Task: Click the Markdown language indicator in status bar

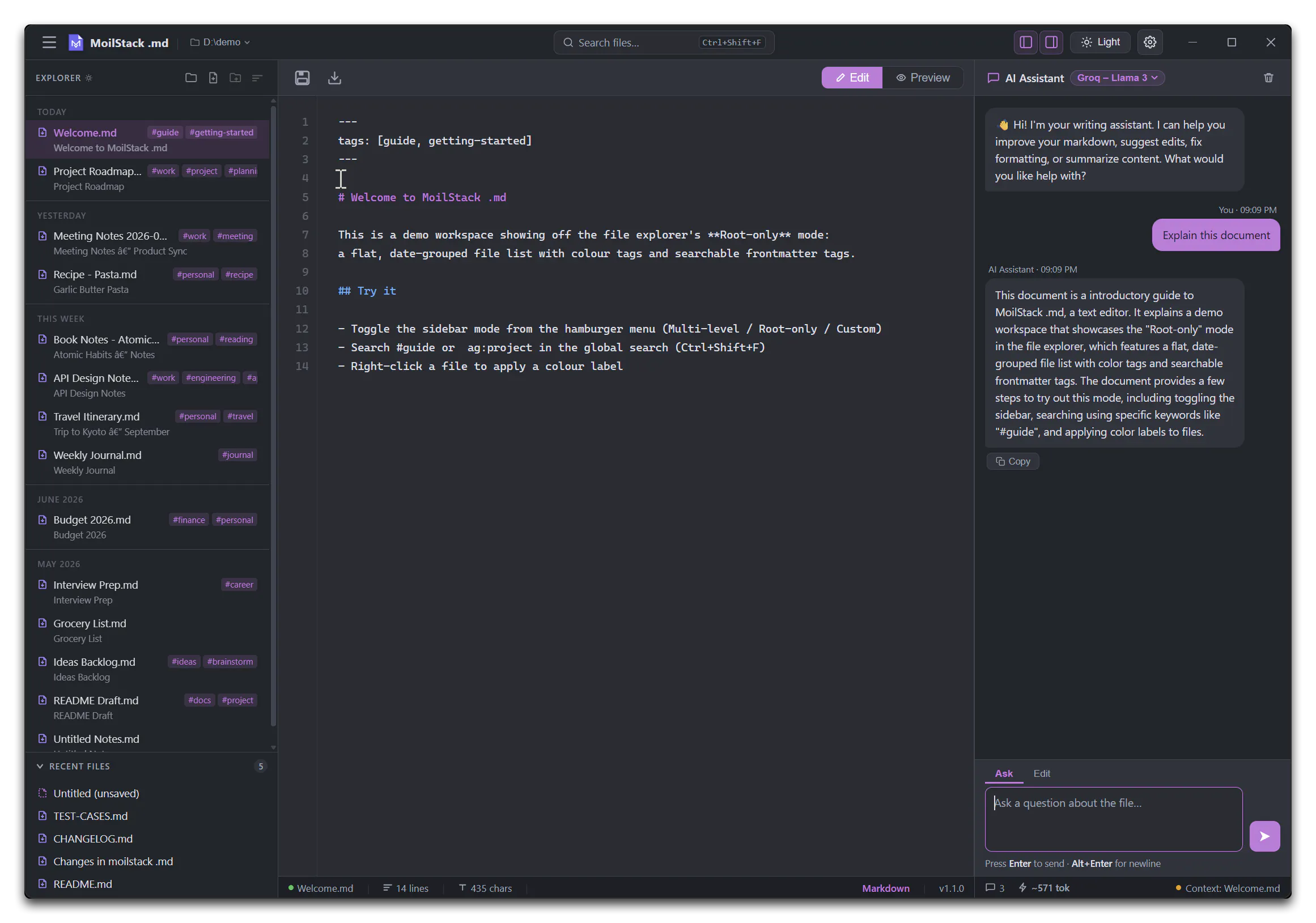Action: point(885,888)
